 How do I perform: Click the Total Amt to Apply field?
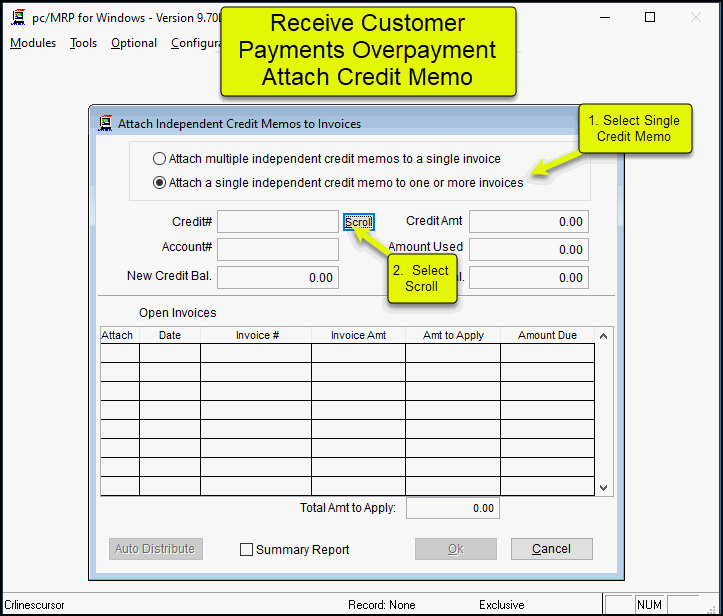click(x=452, y=508)
